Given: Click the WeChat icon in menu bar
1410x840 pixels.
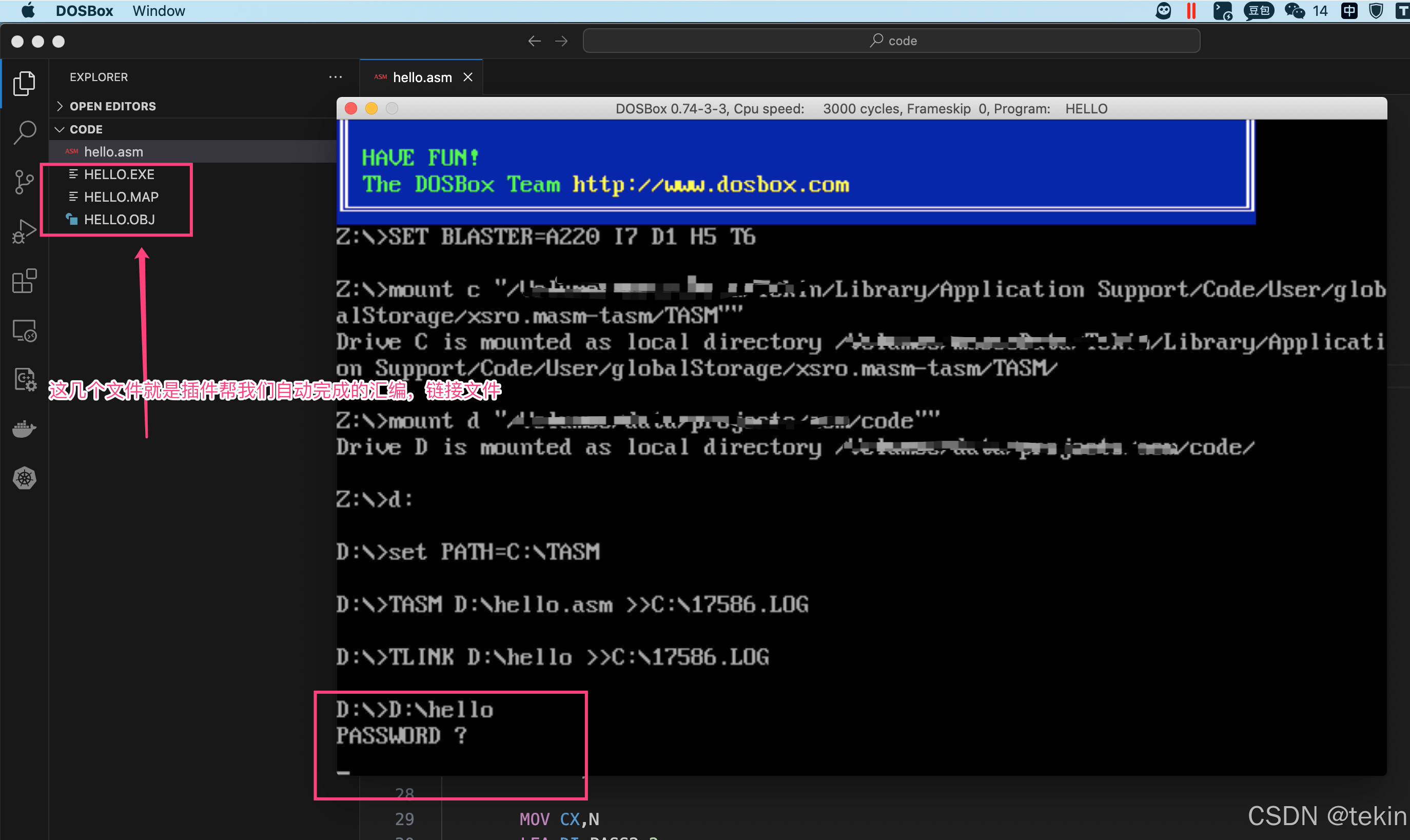Looking at the screenshot, I should coord(1295,11).
